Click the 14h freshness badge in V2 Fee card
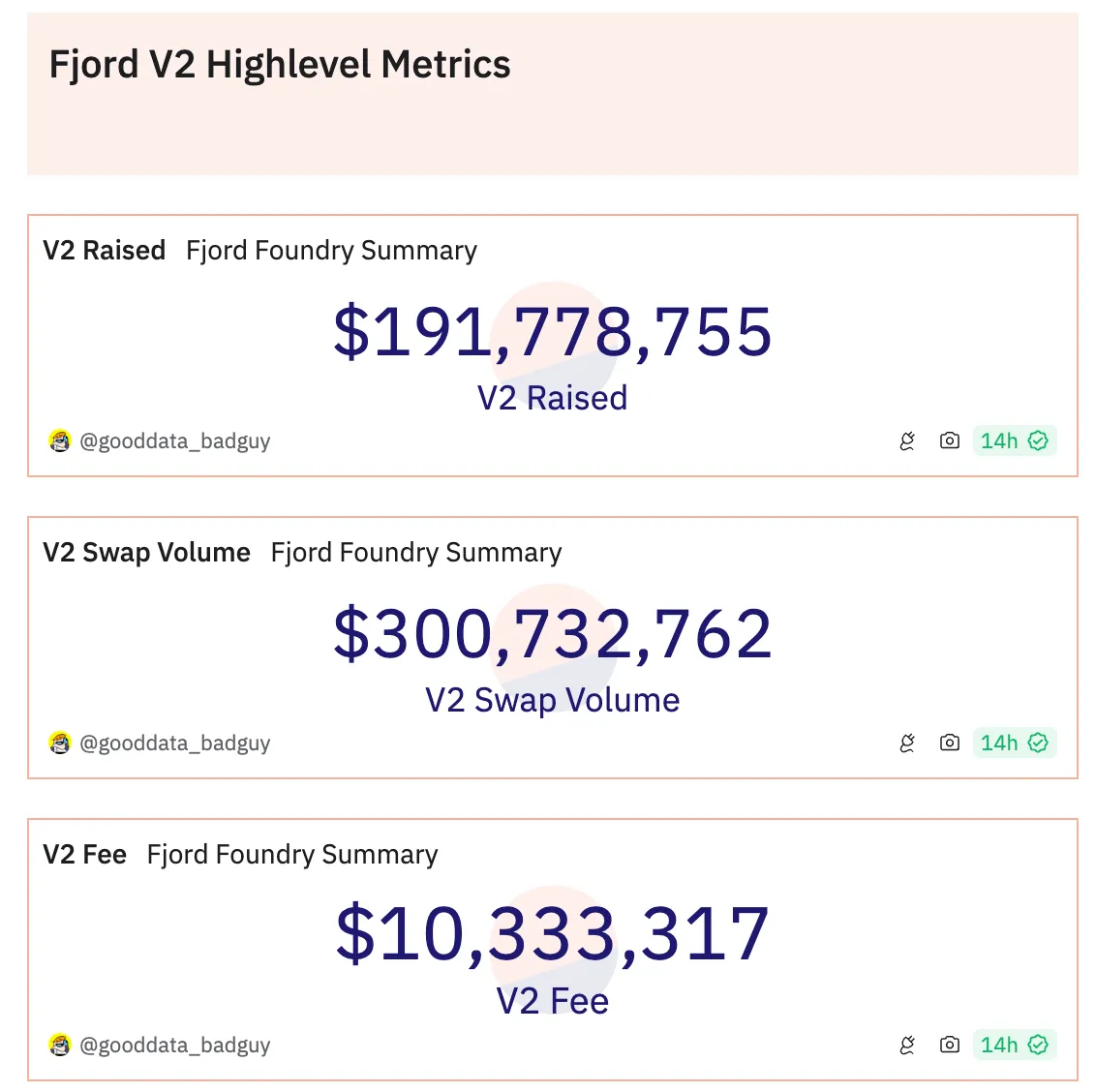Screen dimensions: 1096x1092 pyautogui.click(x=1013, y=1046)
